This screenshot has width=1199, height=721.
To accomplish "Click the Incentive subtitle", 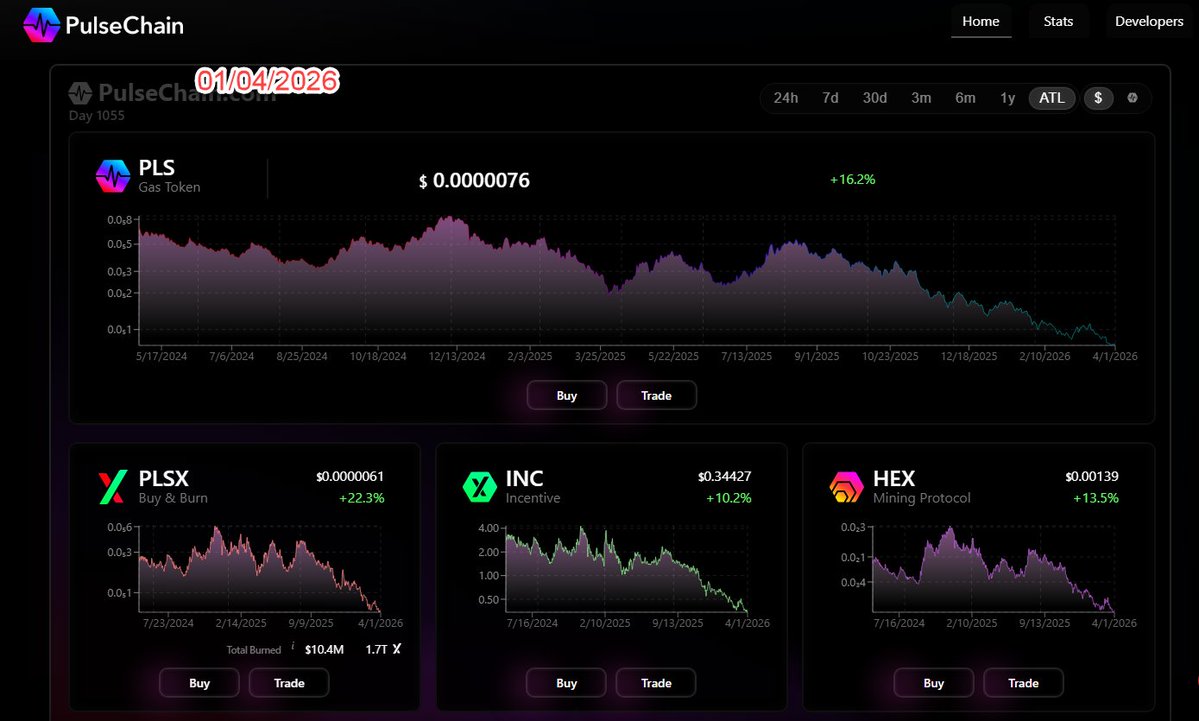I will pos(533,498).
